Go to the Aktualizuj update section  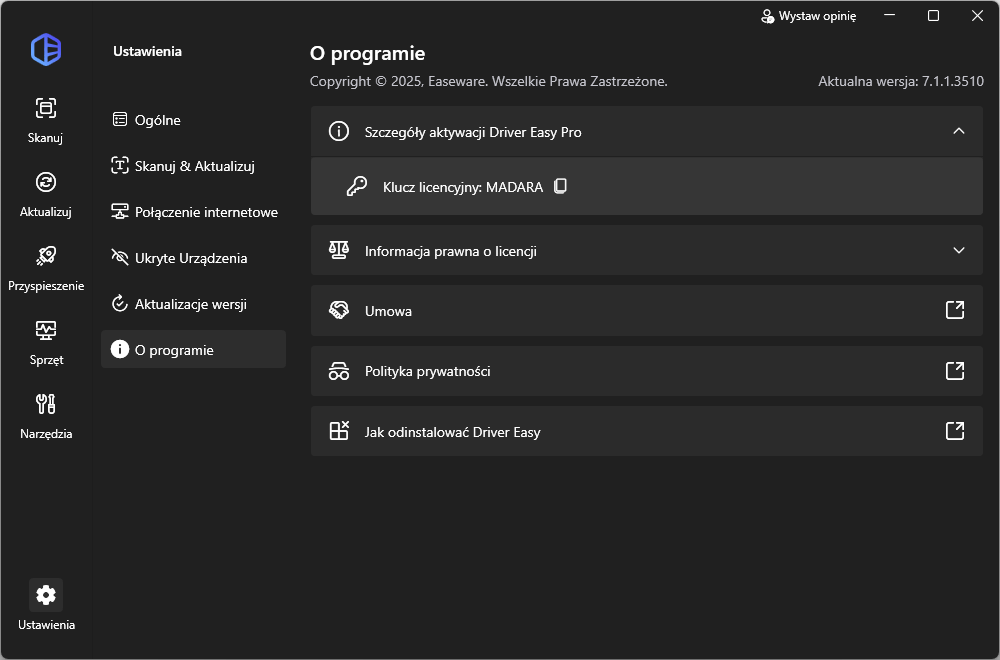coord(45,194)
